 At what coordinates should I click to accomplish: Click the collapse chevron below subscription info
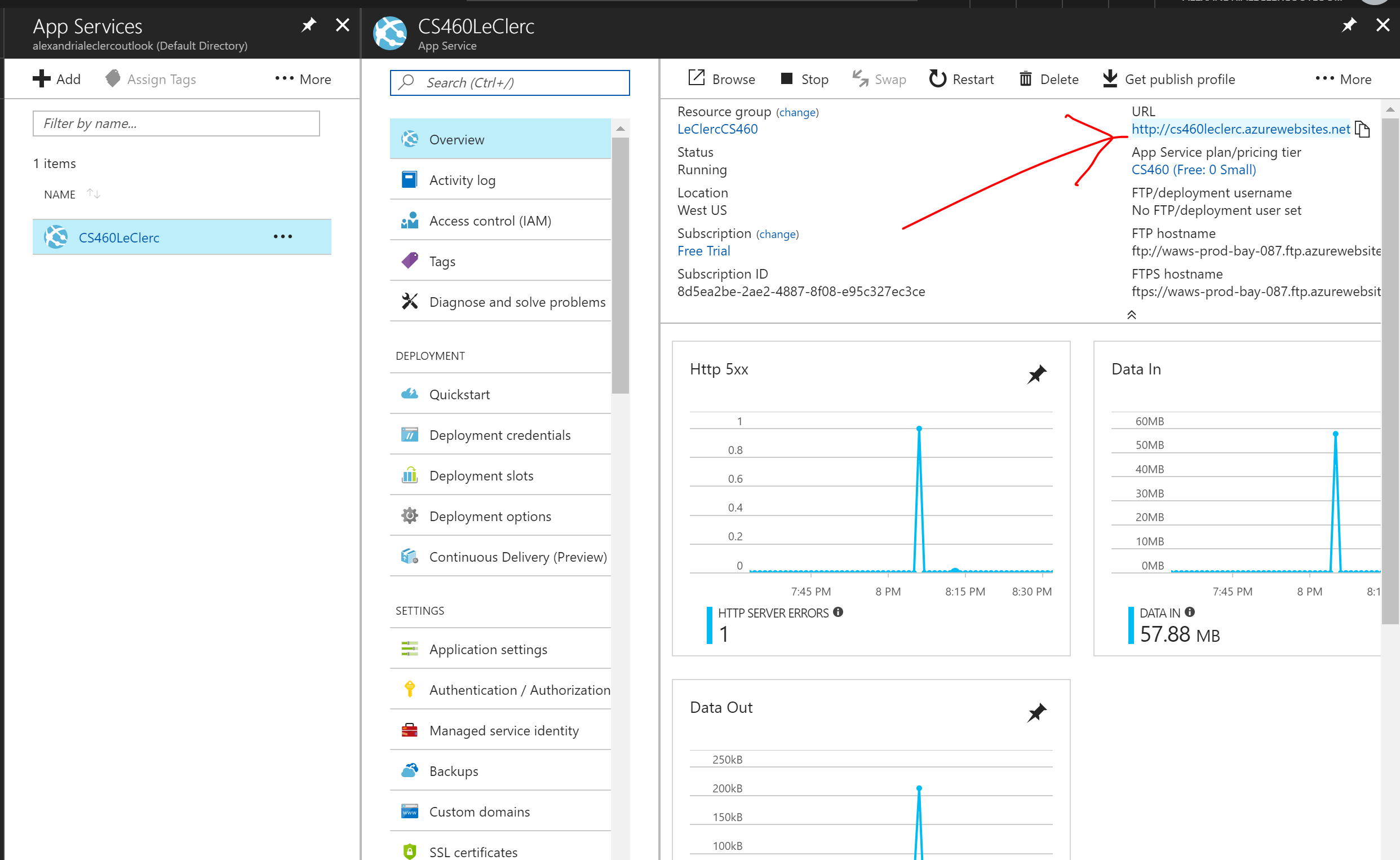(x=1131, y=314)
